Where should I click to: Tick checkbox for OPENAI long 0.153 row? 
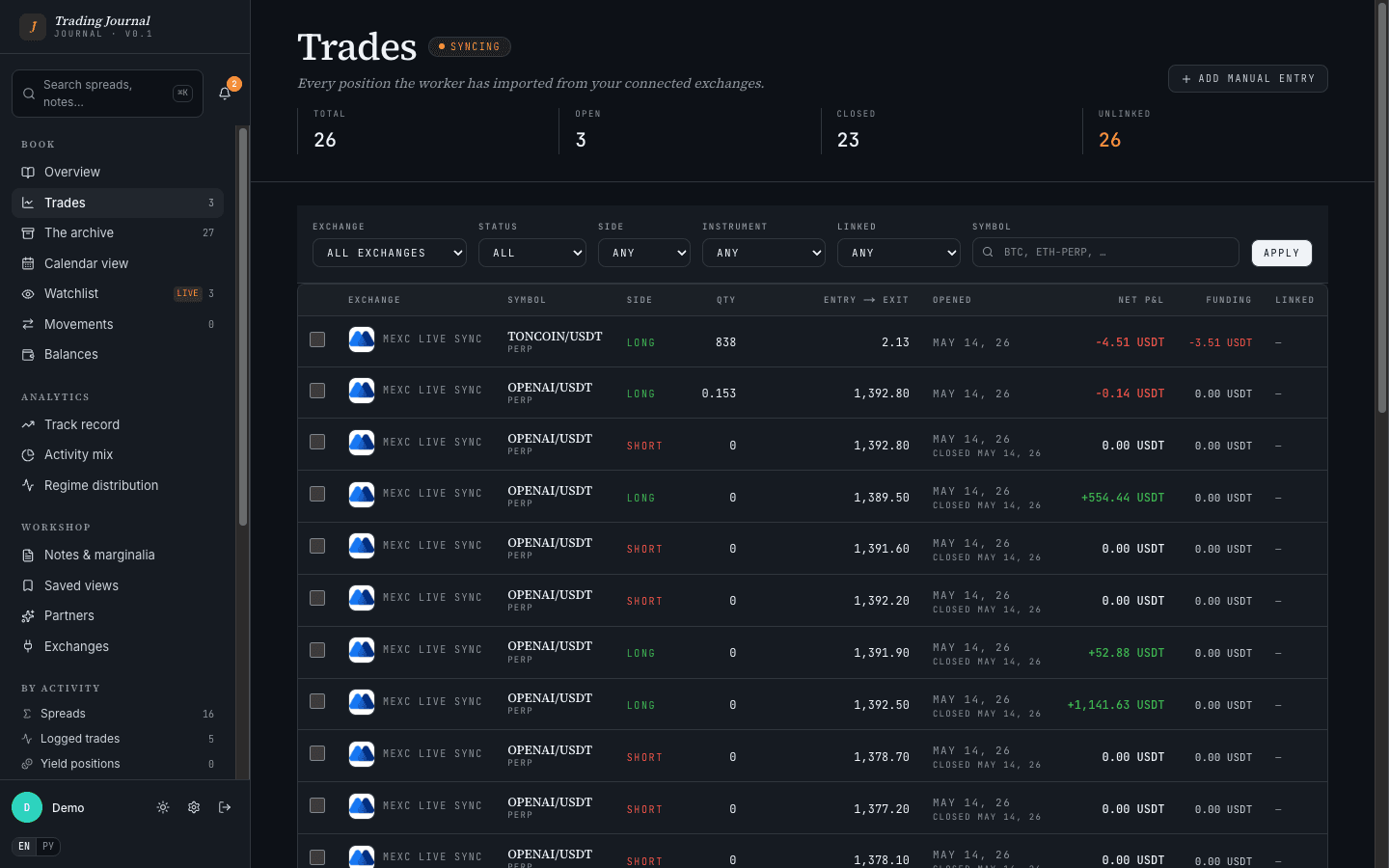click(x=317, y=391)
